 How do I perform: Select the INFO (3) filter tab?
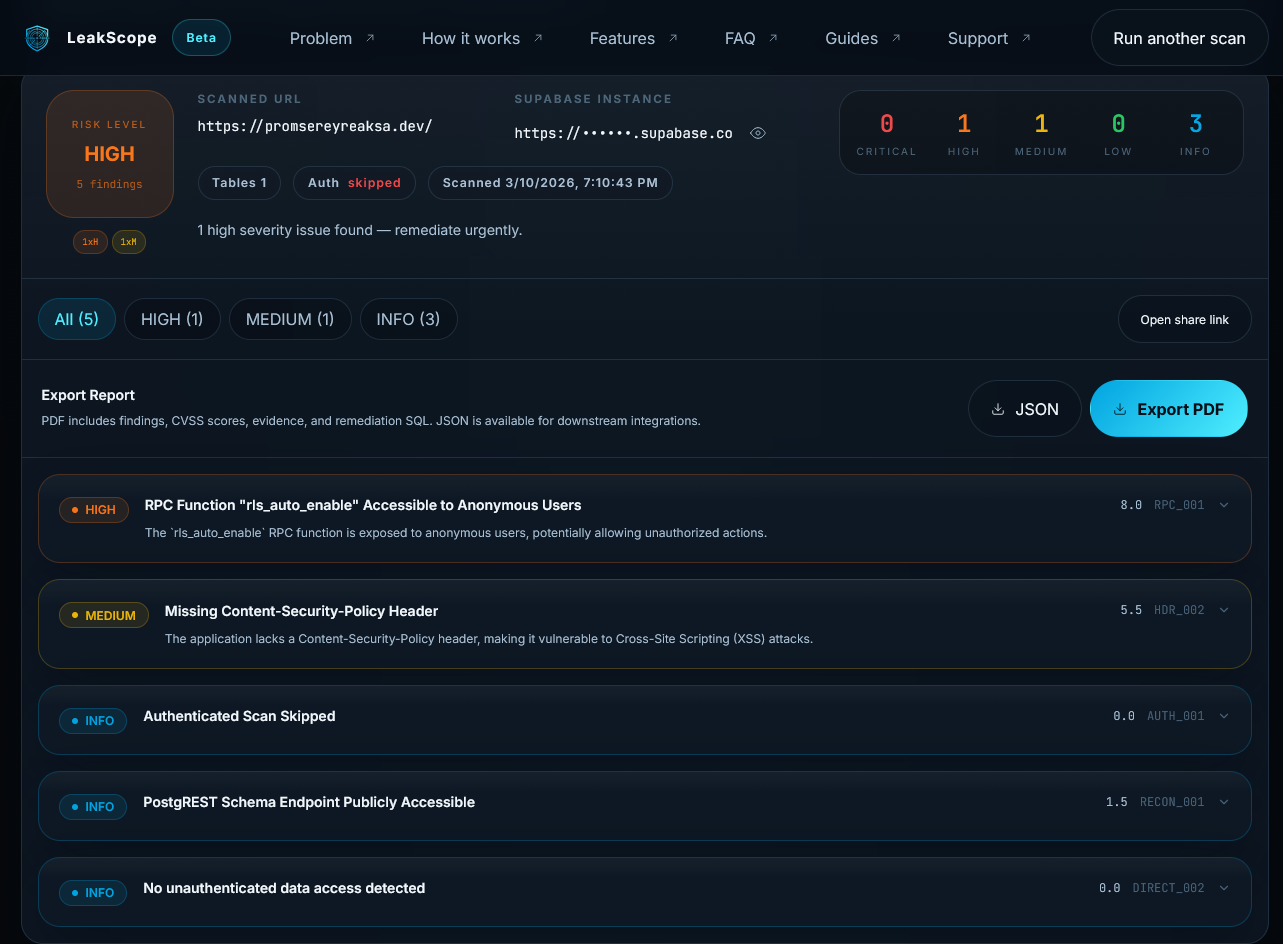(408, 319)
